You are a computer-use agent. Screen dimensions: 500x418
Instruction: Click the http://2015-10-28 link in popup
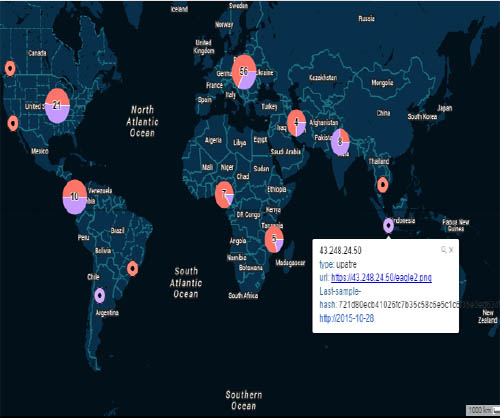coord(347,318)
